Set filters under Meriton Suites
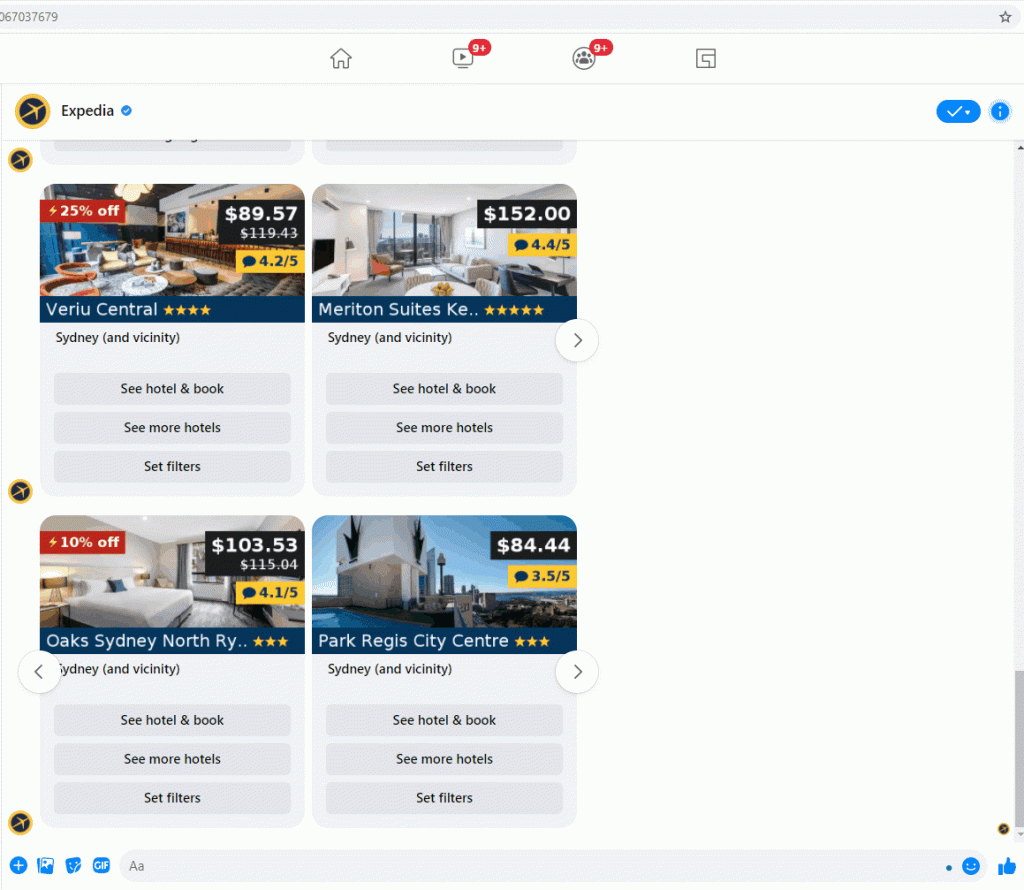Viewport: 1024px width, 890px height. [444, 467]
